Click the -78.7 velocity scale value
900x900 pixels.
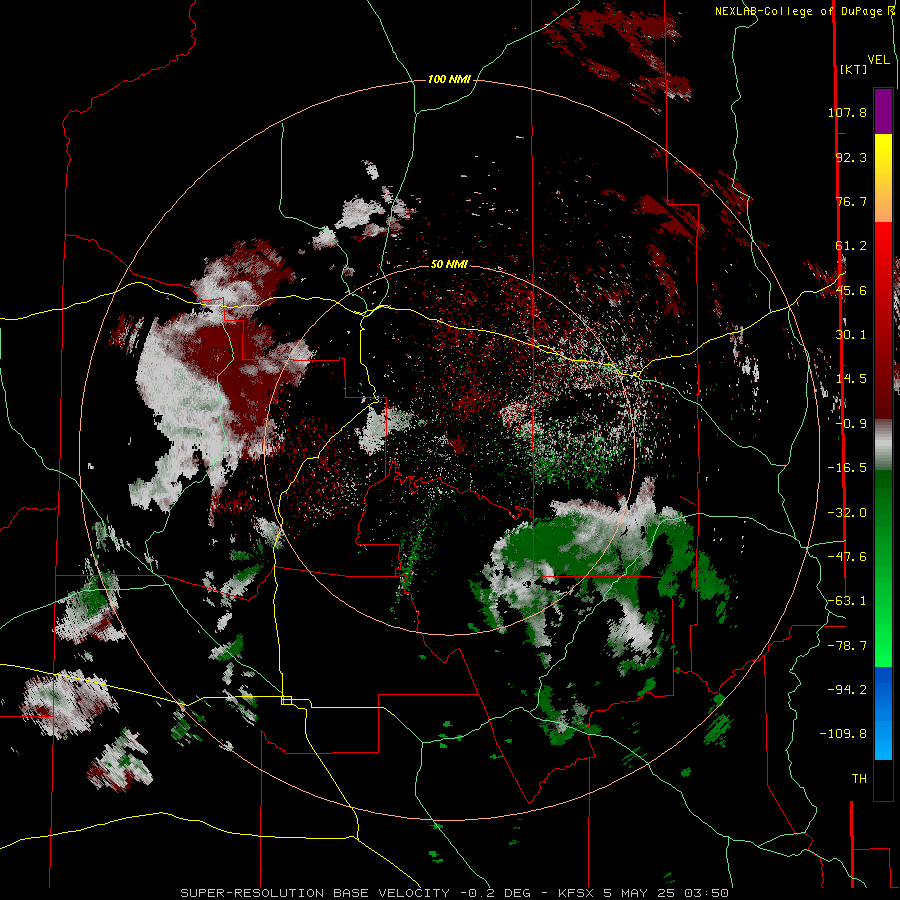[x=847, y=646]
